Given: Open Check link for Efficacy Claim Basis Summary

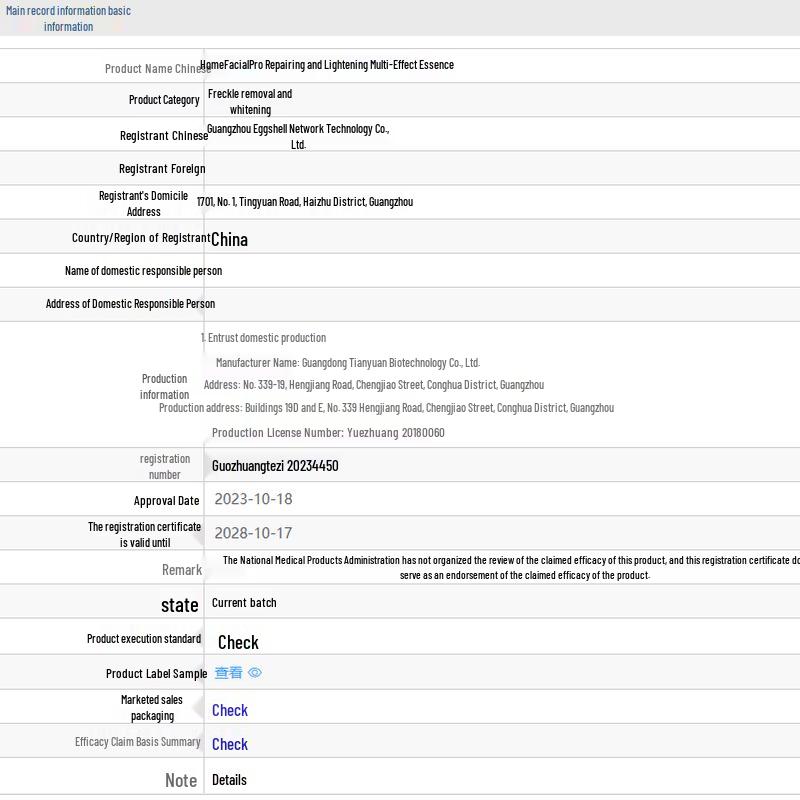Looking at the screenshot, I should click(x=230, y=744).
